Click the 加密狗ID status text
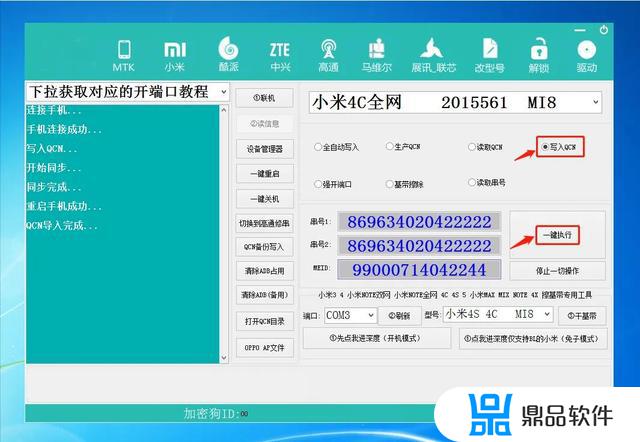The image size is (640, 442). click(x=216, y=414)
